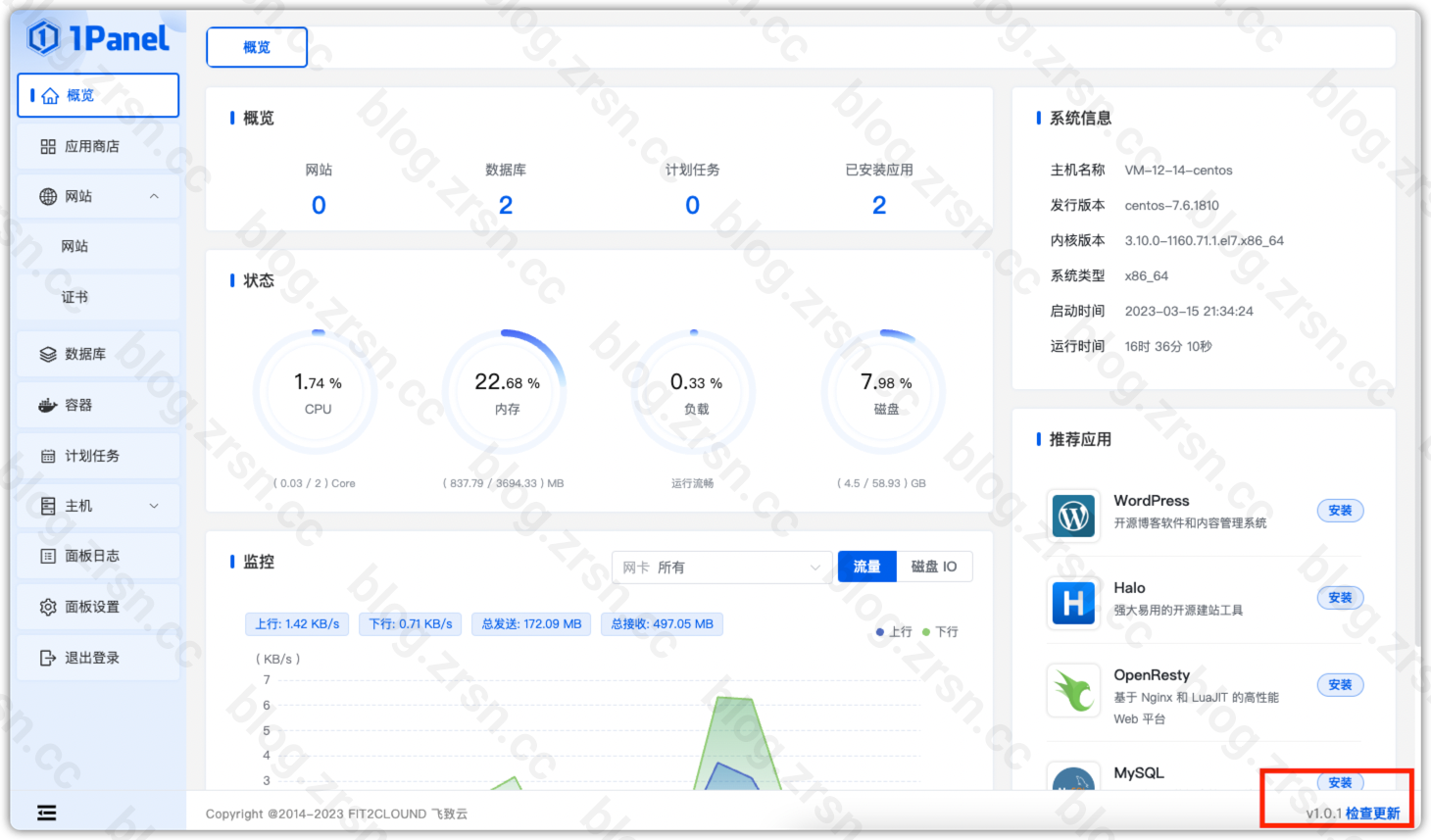Click the 数据库 layers icon

pyautogui.click(x=48, y=354)
